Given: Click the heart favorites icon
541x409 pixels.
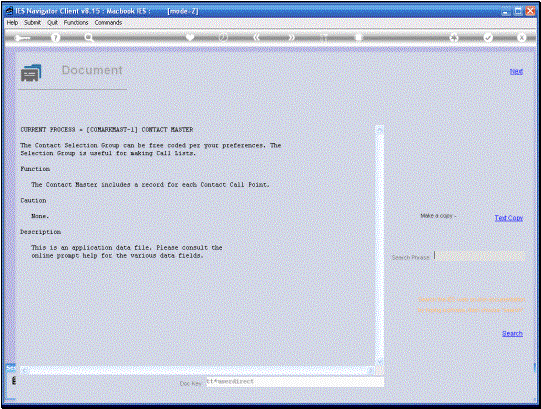Looking at the screenshot, I should coord(190,37).
